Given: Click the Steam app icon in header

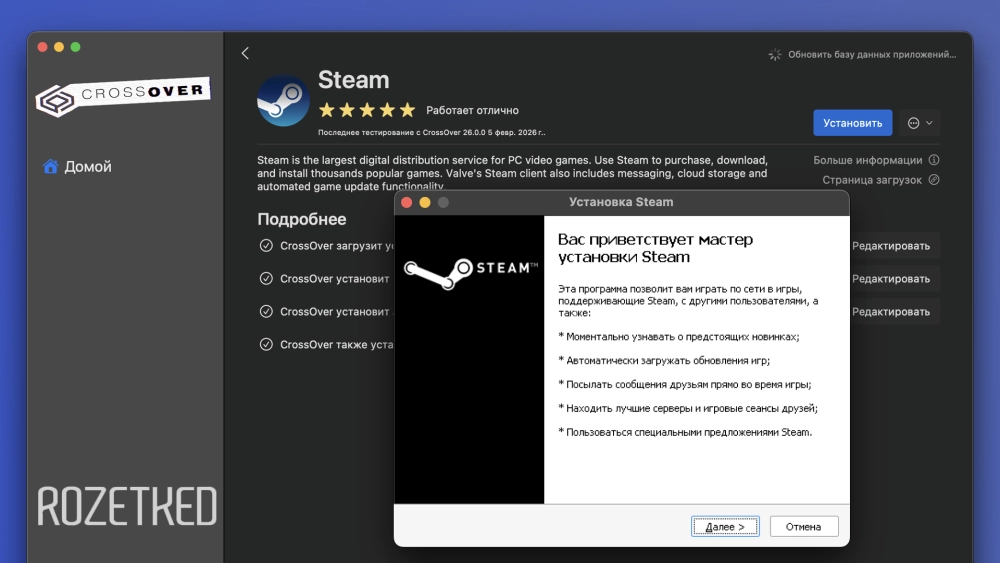Looking at the screenshot, I should point(283,101).
